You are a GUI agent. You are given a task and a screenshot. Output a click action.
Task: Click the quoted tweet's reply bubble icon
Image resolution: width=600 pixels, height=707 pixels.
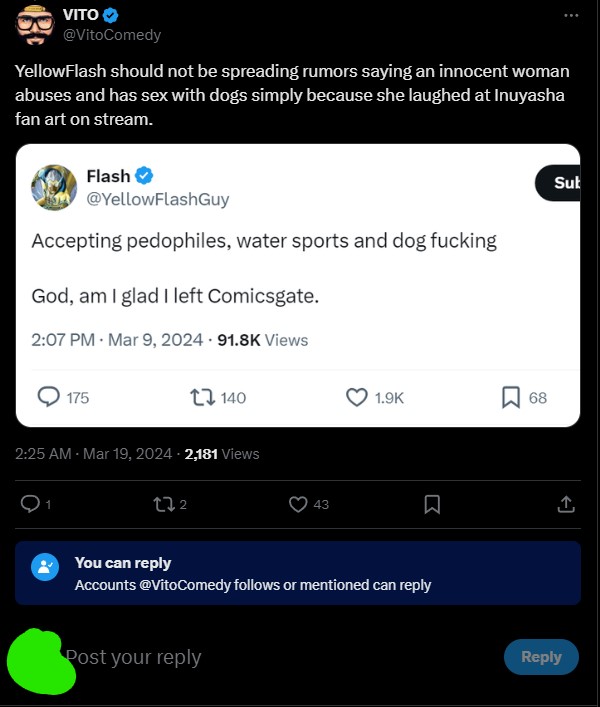point(48,397)
